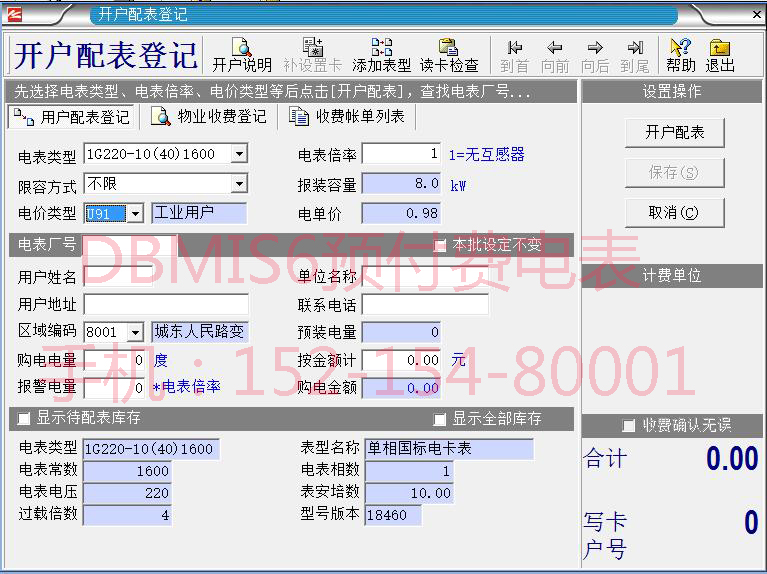Expand the 电表类型 dropdown
The image size is (767, 574).
click(238, 154)
